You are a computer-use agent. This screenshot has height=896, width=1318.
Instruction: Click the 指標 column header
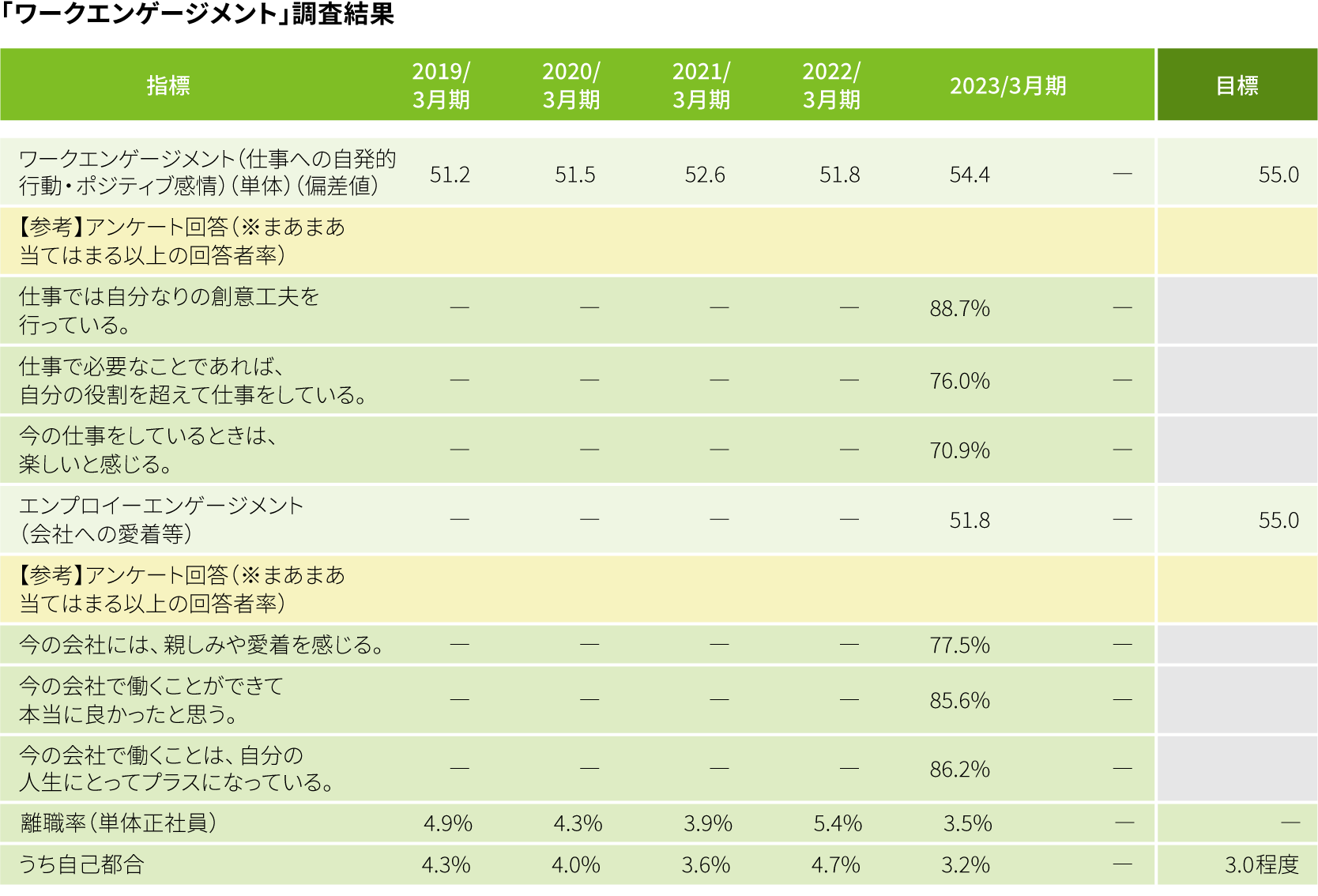click(x=168, y=85)
